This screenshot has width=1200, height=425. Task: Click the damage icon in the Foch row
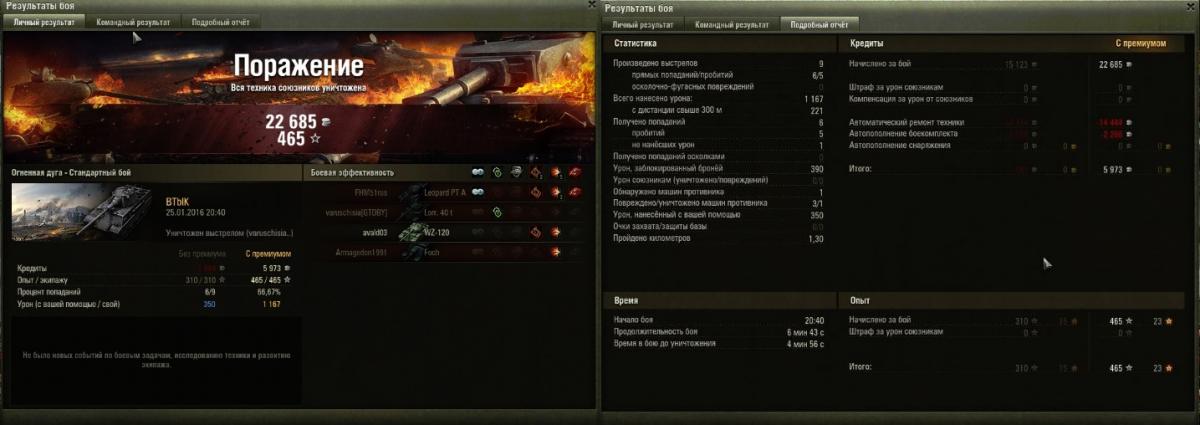tap(555, 252)
